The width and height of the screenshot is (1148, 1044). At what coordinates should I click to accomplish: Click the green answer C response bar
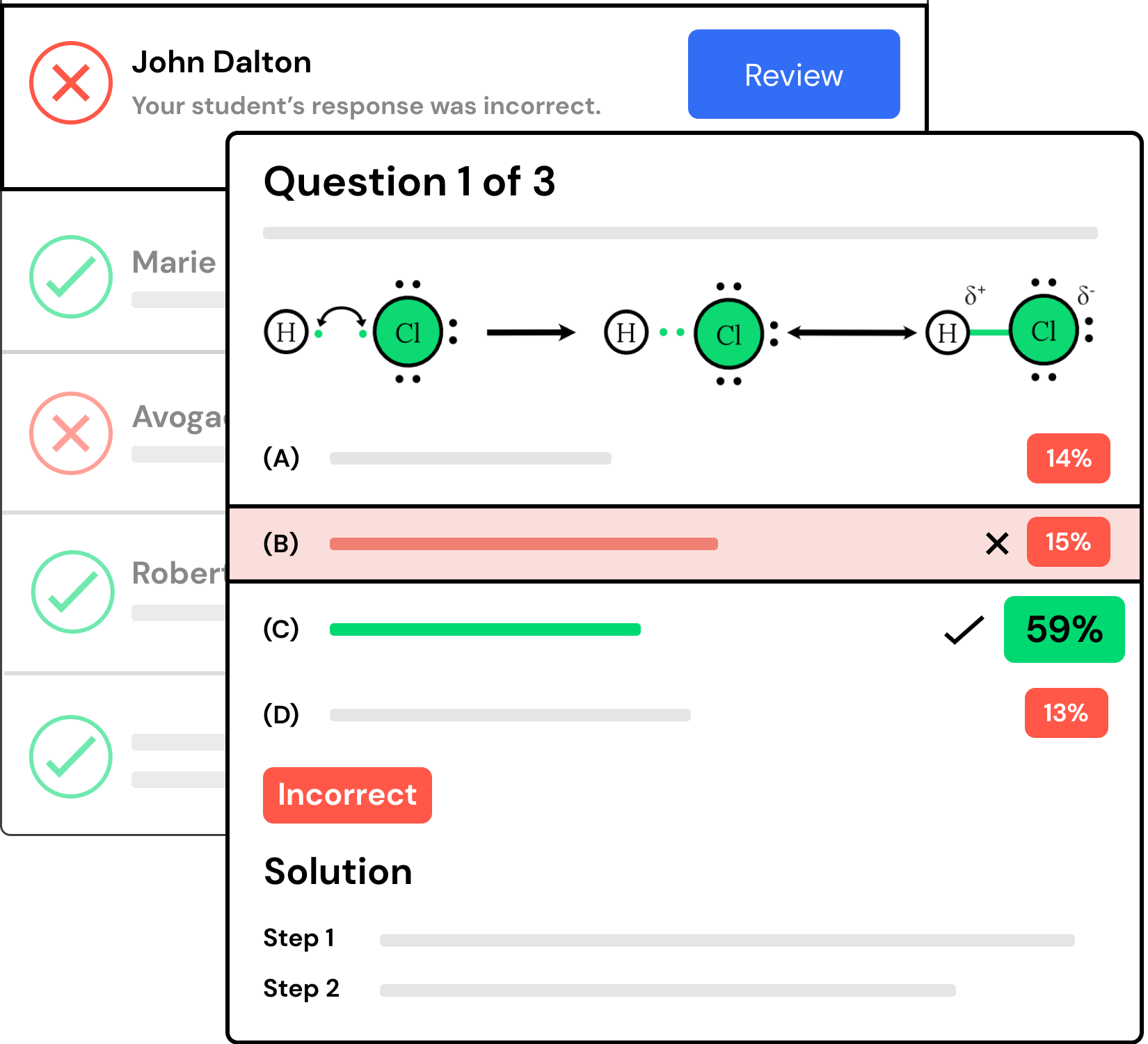point(485,629)
